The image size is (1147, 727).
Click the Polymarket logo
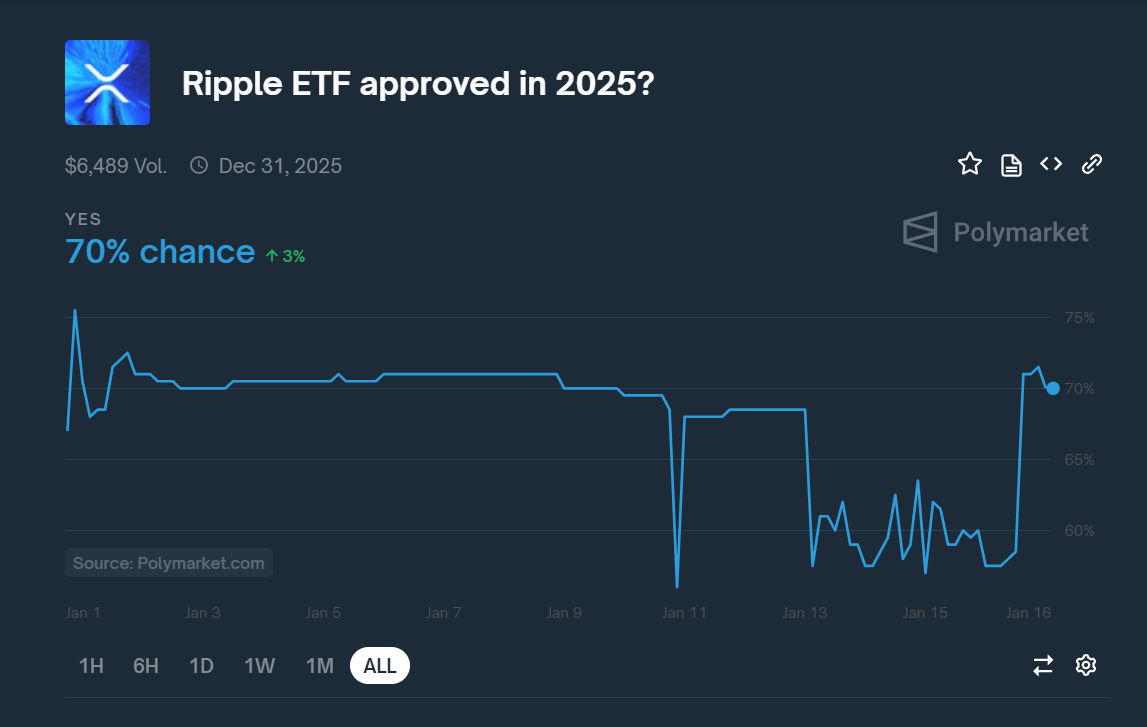pyautogui.click(x=995, y=232)
